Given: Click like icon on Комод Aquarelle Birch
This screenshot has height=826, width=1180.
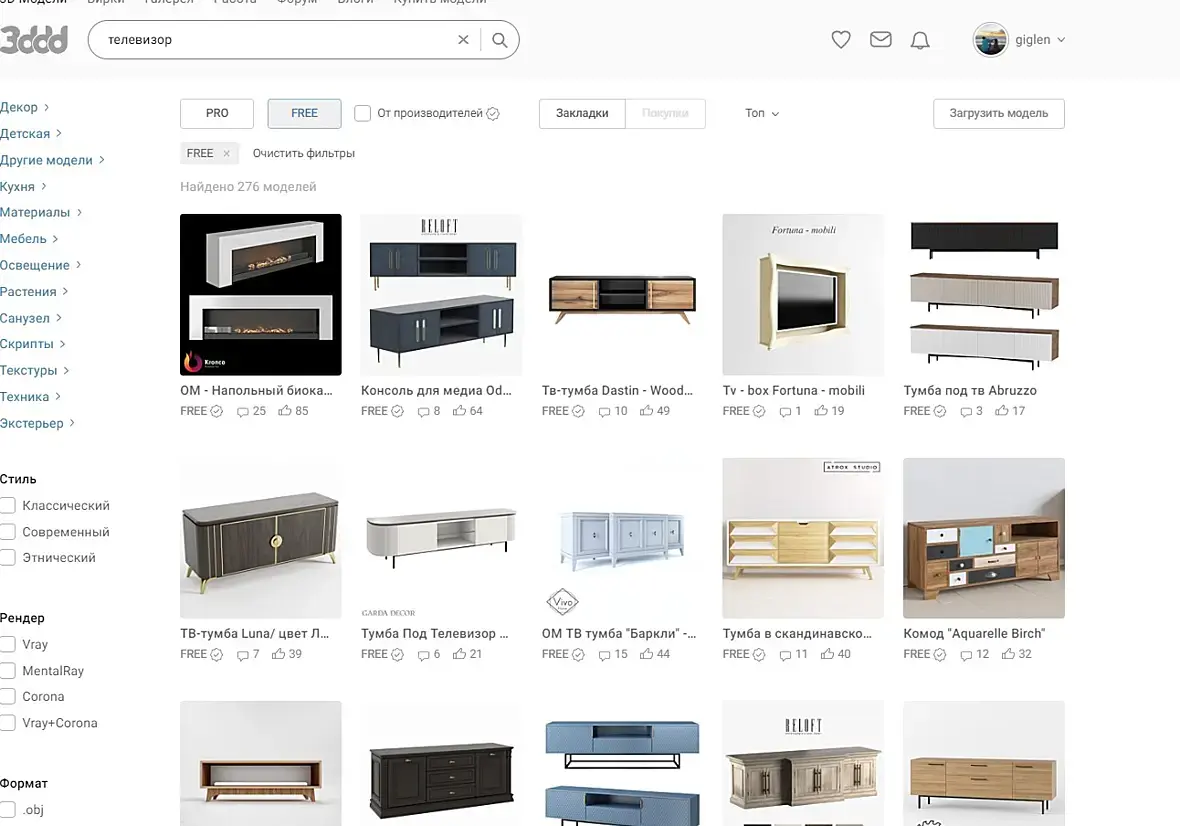Looking at the screenshot, I should pyautogui.click(x=1008, y=654).
